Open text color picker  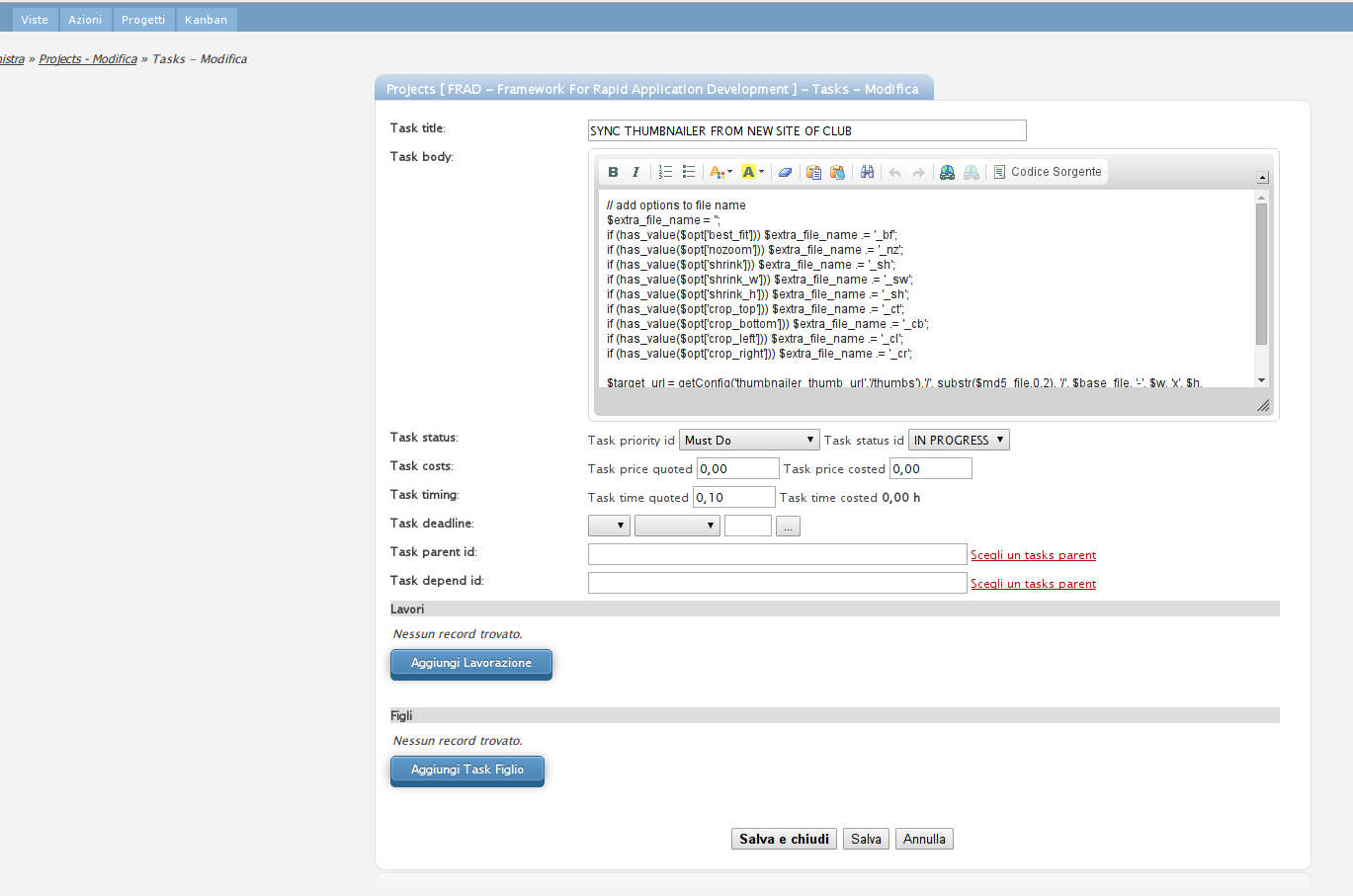click(x=720, y=172)
